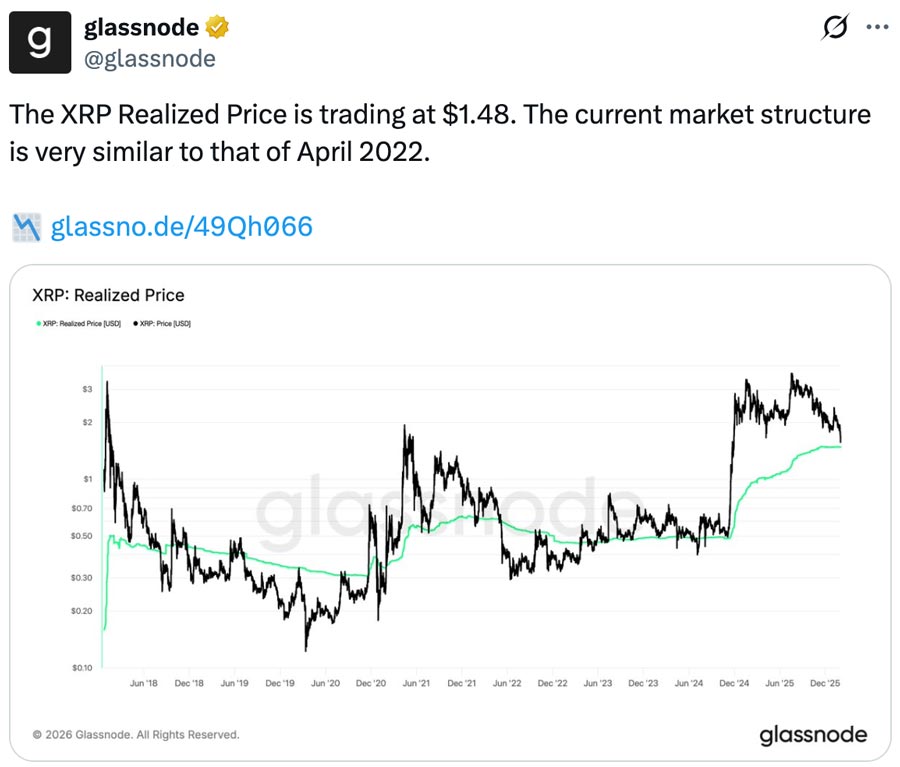900x767 pixels.
Task: Click the Dec '24 x-axis label
Action: pyautogui.click(x=735, y=684)
